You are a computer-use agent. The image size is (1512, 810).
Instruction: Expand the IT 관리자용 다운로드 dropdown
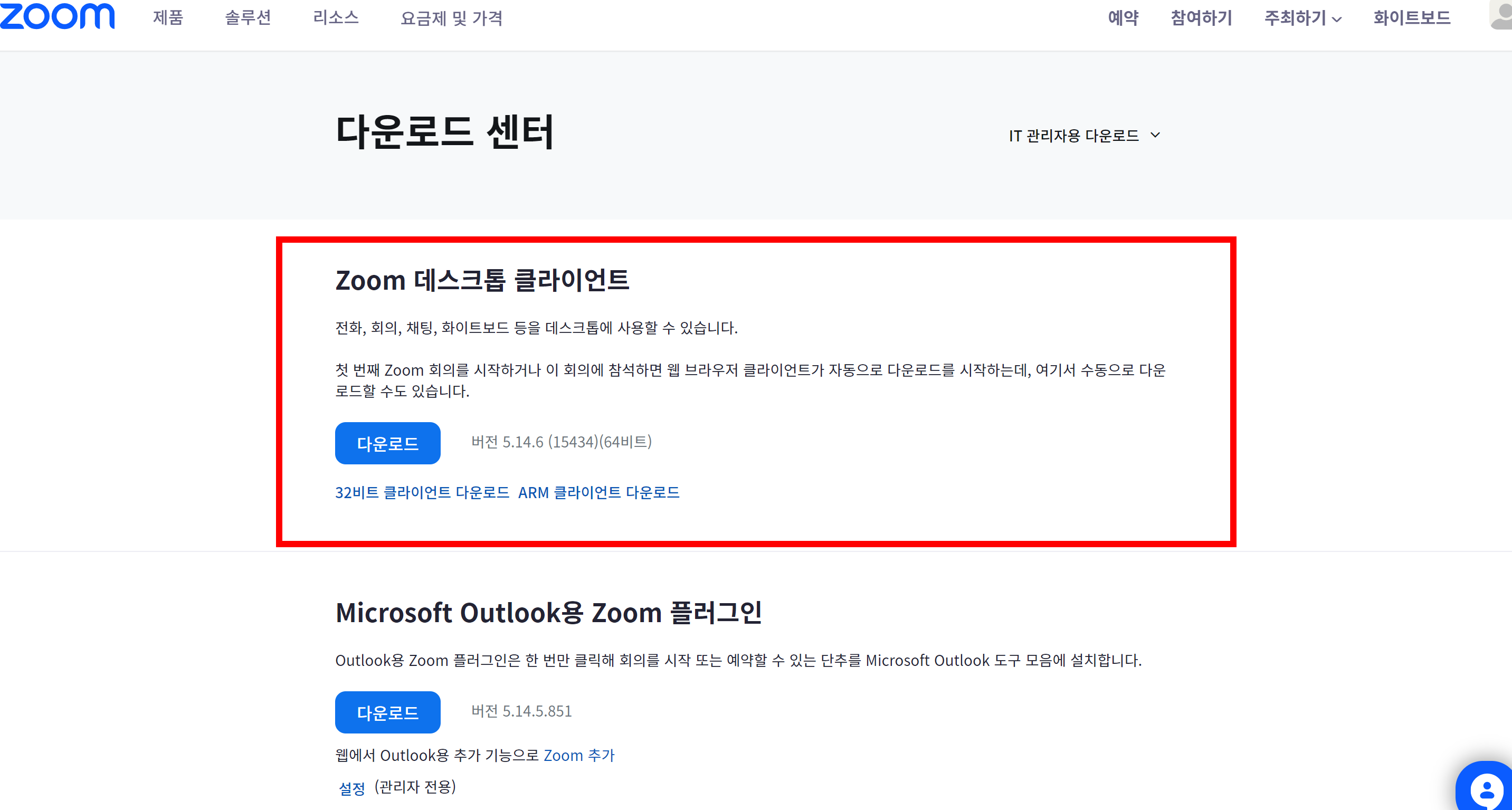coord(1083,136)
